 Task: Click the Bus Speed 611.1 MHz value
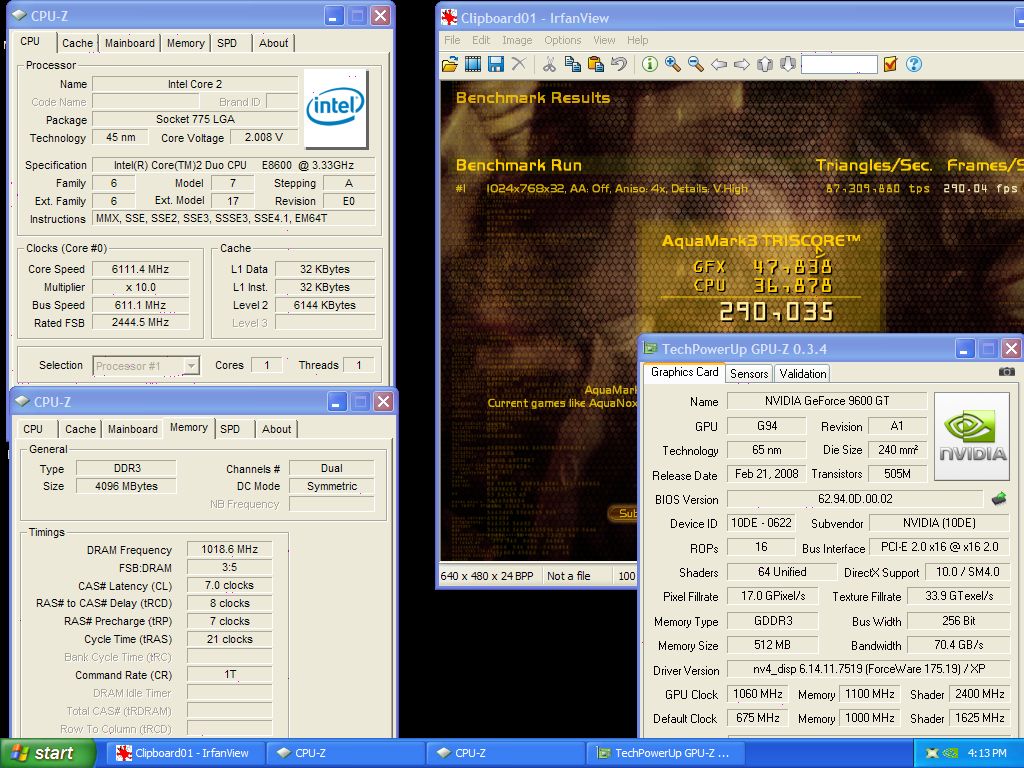tap(140, 305)
